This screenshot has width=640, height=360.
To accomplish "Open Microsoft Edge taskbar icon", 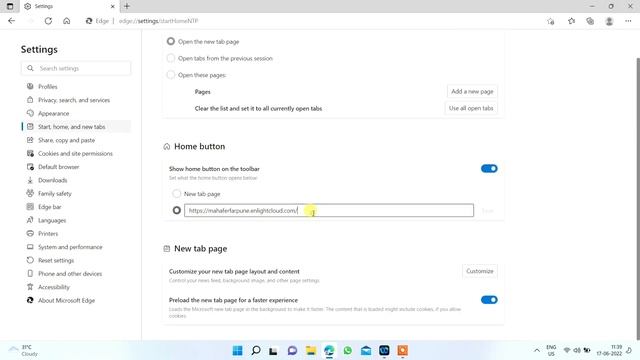I will (x=329, y=350).
